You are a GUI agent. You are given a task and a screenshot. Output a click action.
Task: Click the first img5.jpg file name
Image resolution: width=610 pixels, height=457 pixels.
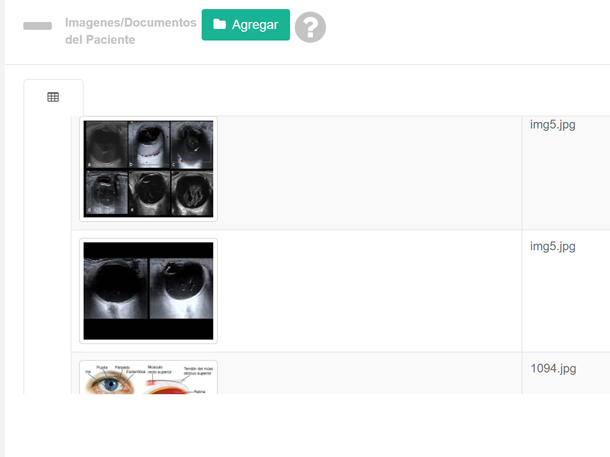pyautogui.click(x=552, y=125)
